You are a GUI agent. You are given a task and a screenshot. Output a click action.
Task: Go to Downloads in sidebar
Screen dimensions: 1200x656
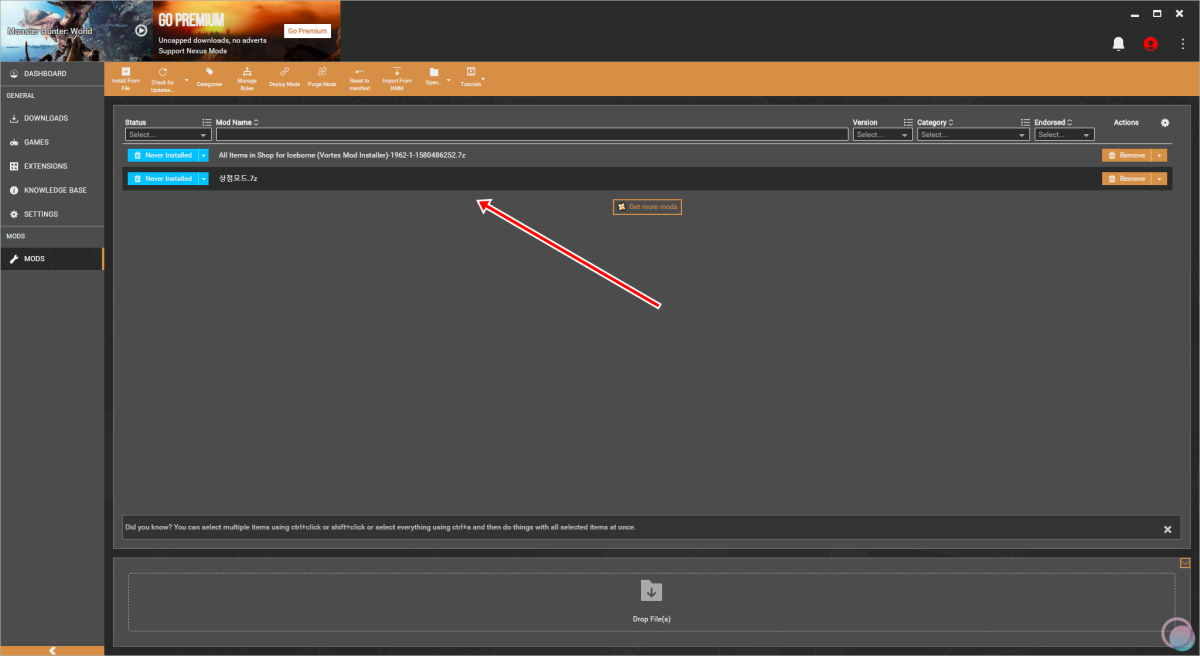(52, 118)
